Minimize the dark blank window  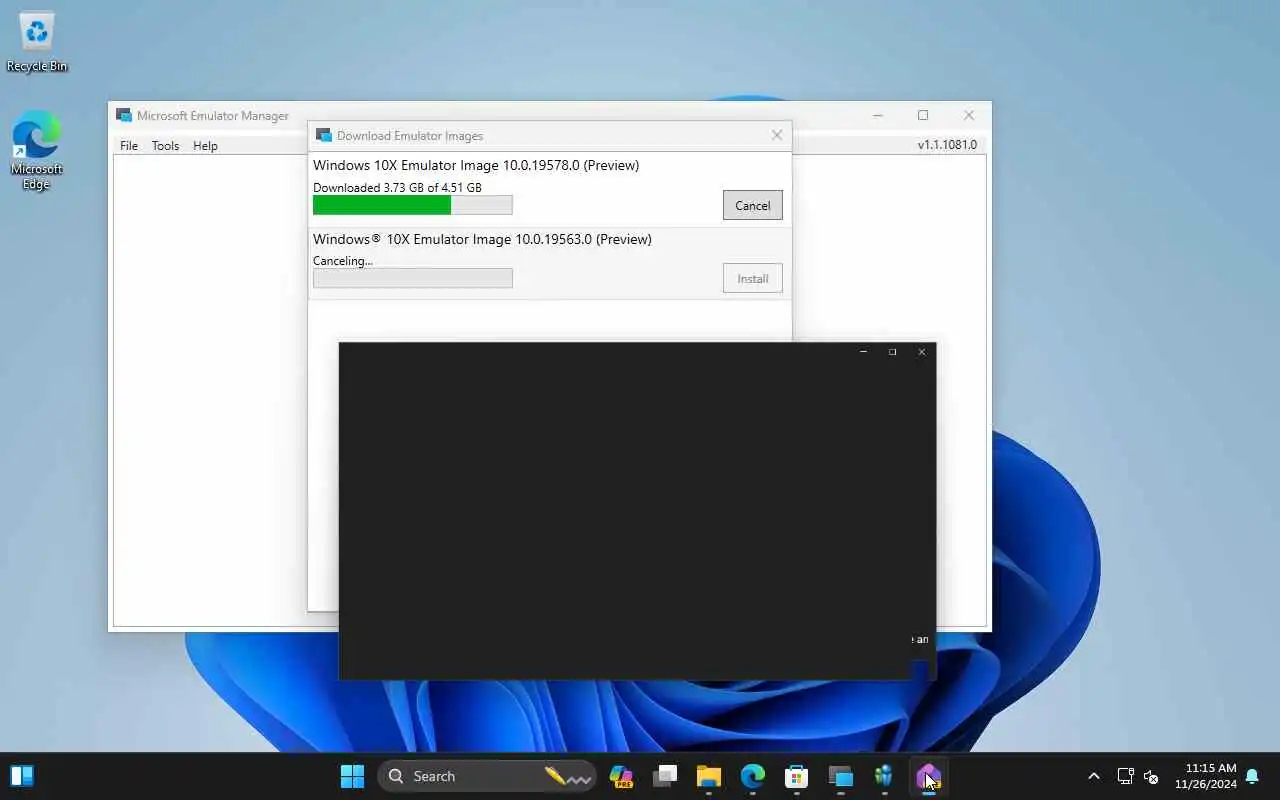(863, 352)
